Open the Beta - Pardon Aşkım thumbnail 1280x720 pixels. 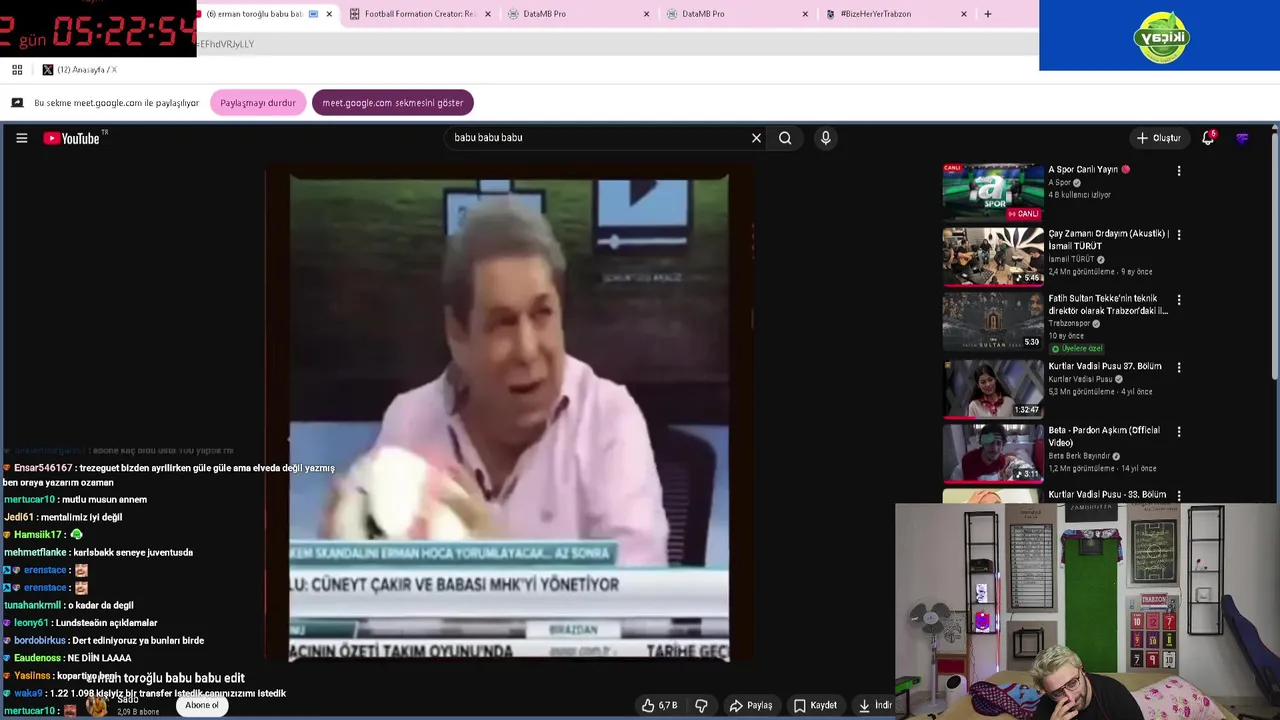[x=993, y=452]
